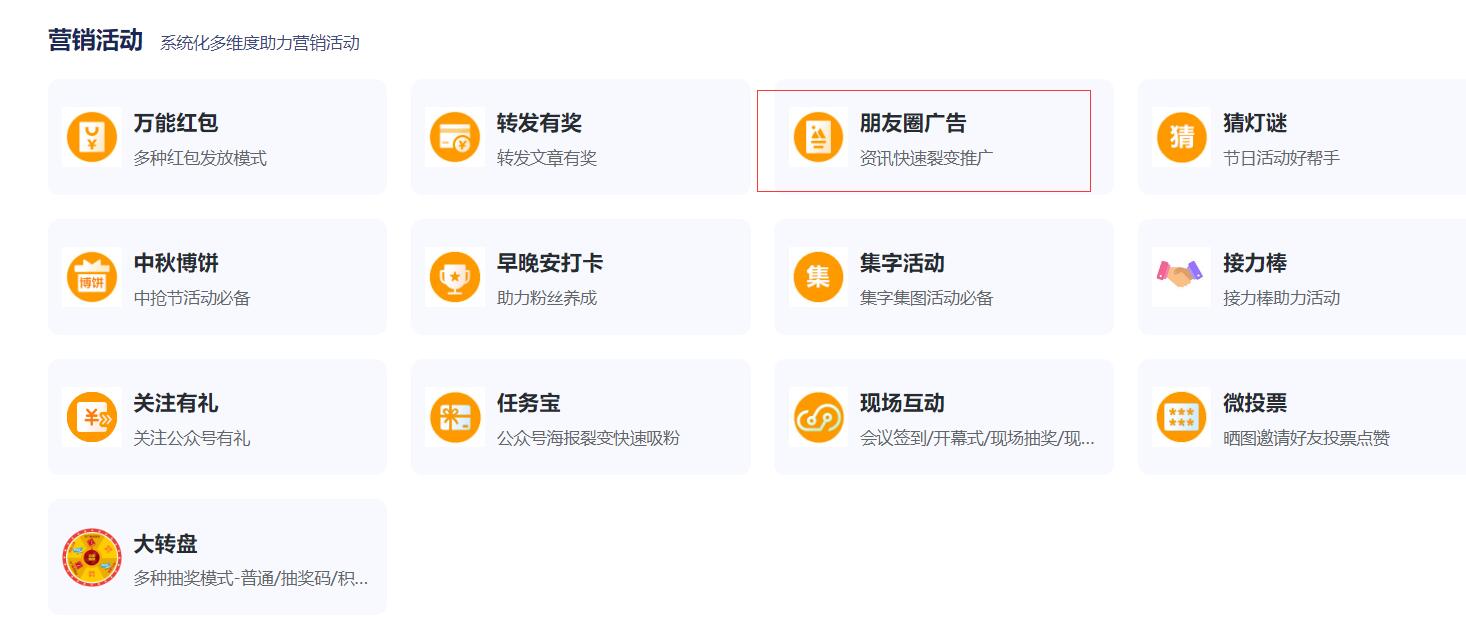The height and width of the screenshot is (630, 1466).
Task: Click the description 多种红包发放模式
Action: [x=200, y=158]
